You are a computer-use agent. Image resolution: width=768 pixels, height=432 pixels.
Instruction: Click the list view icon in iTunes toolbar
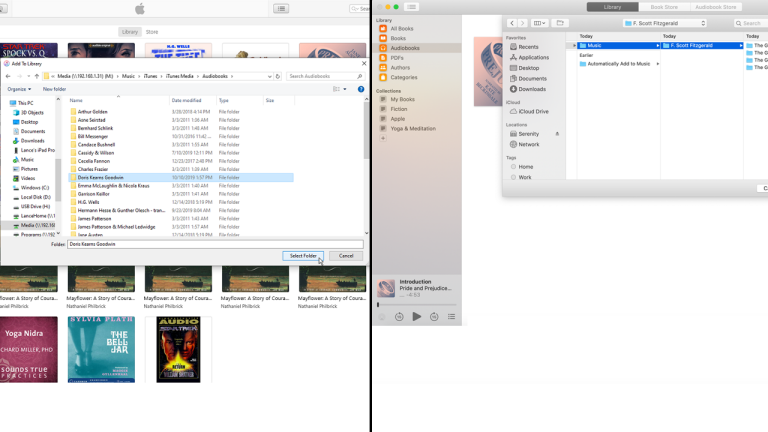(x=281, y=8)
